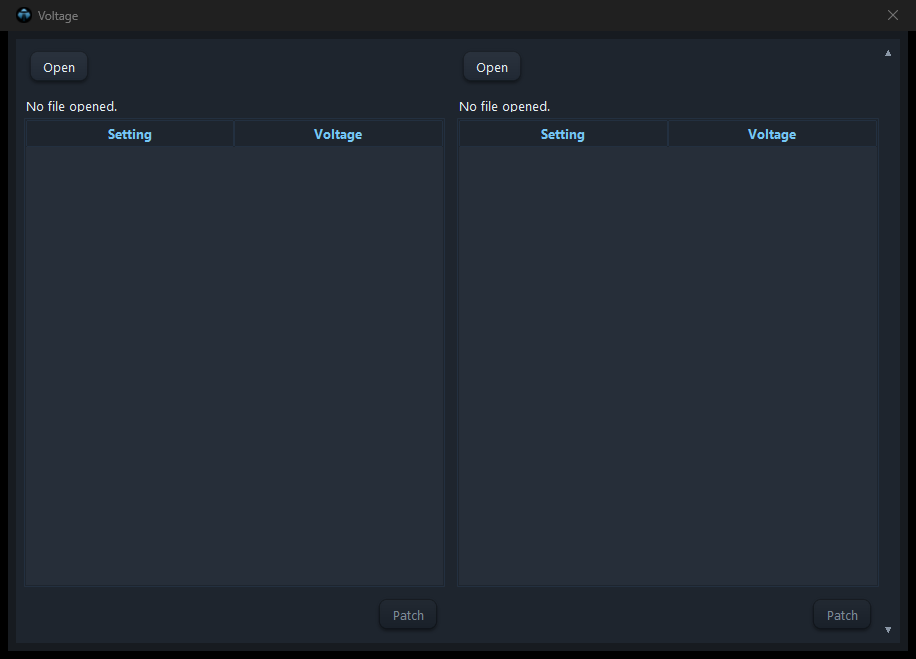This screenshot has width=916, height=659.
Task: Click the scroll down arrow
Action: coord(888,630)
